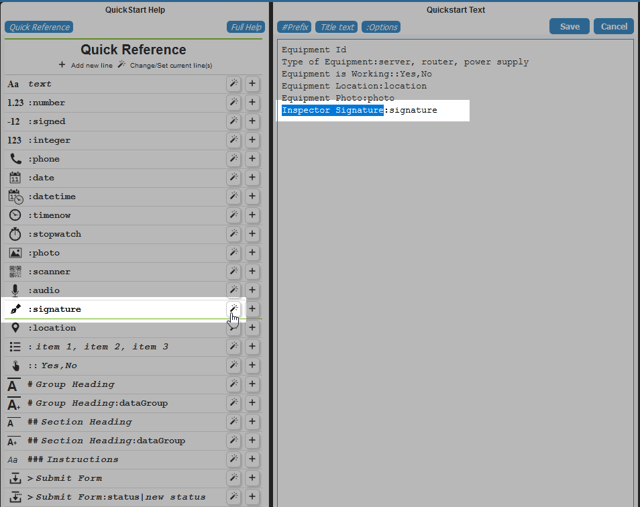This screenshot has width=640, height=507.
Task: Add a :stopwatch line with plus icon
Action: 252,234
